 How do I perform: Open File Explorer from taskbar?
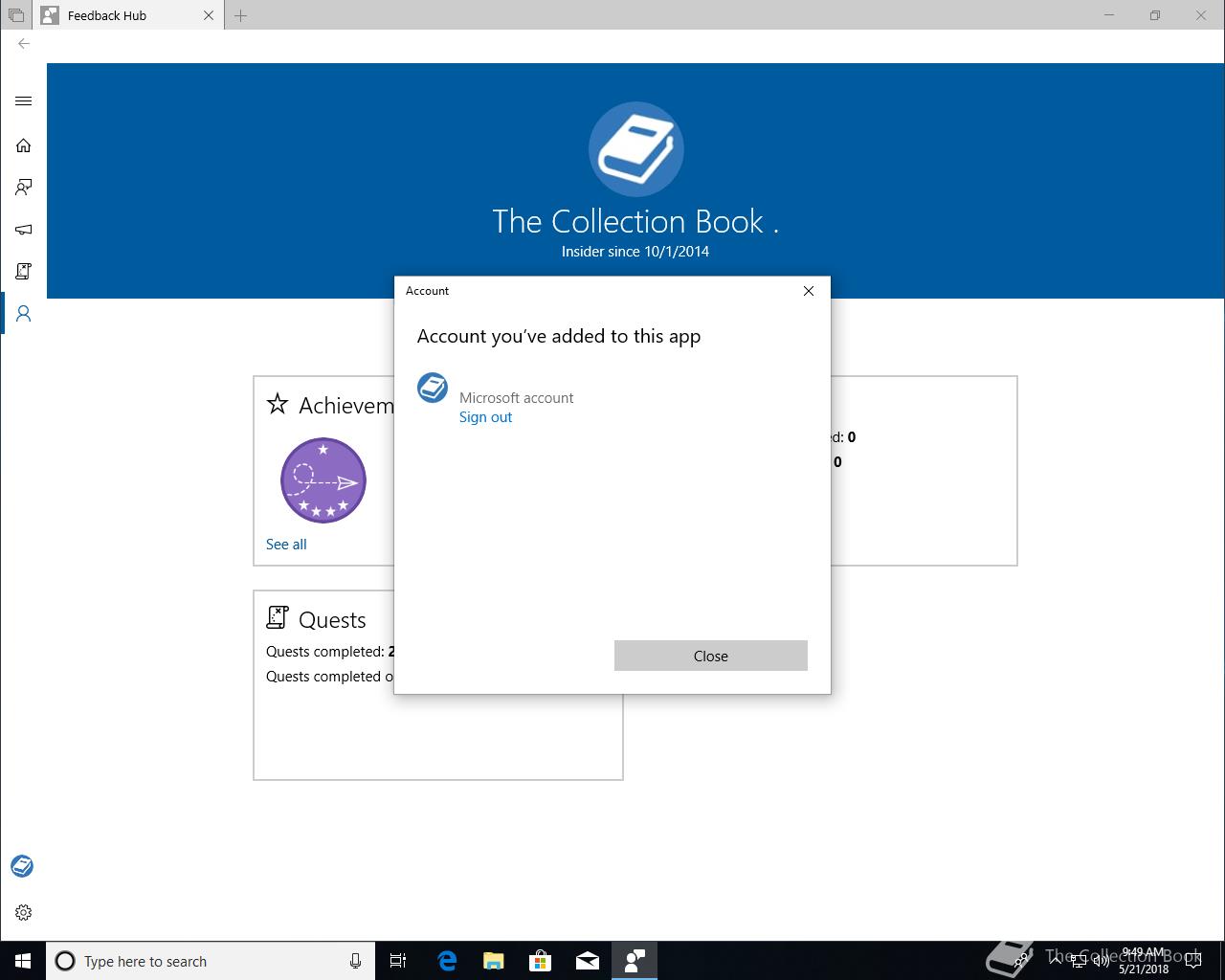[x=494, y=961]
